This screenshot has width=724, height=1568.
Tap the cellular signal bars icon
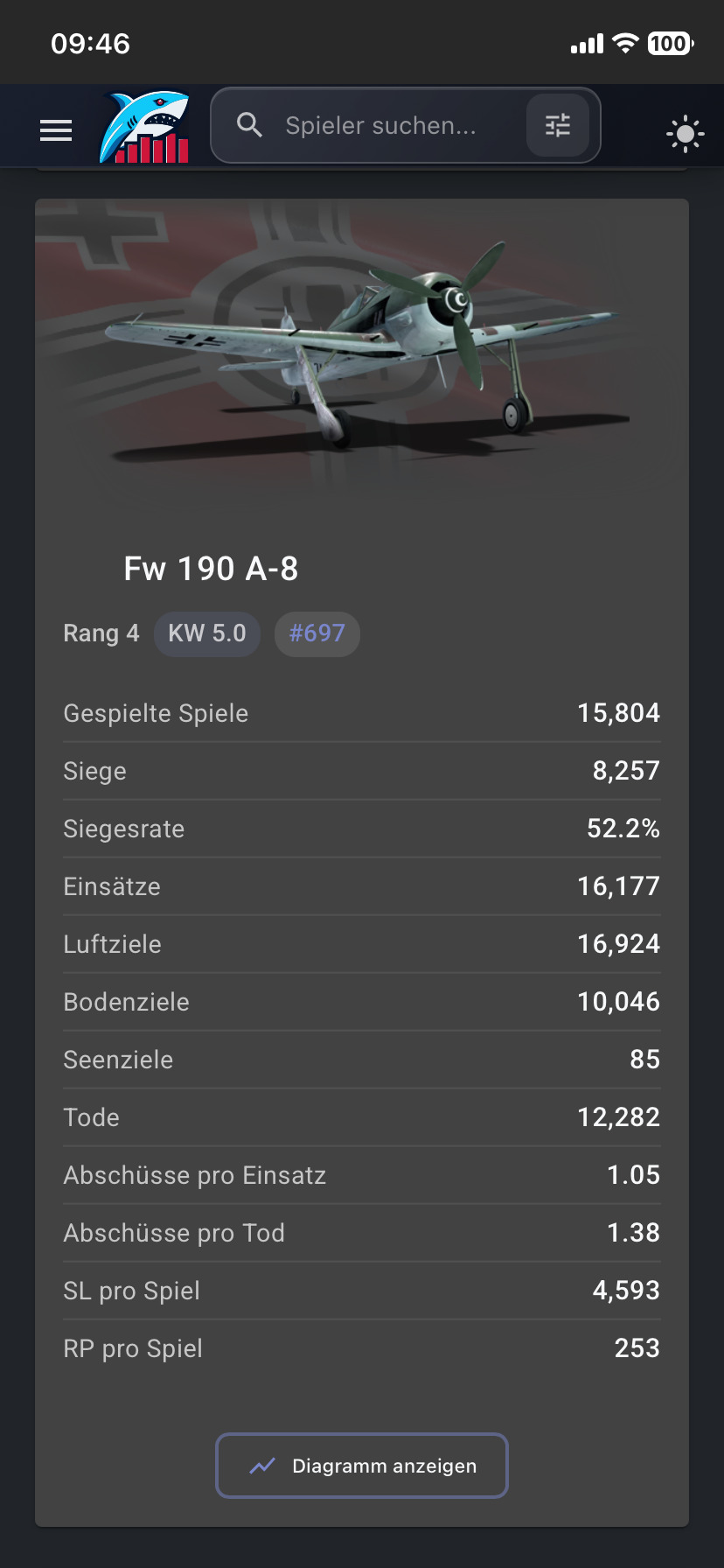click(x=587, y=44)
